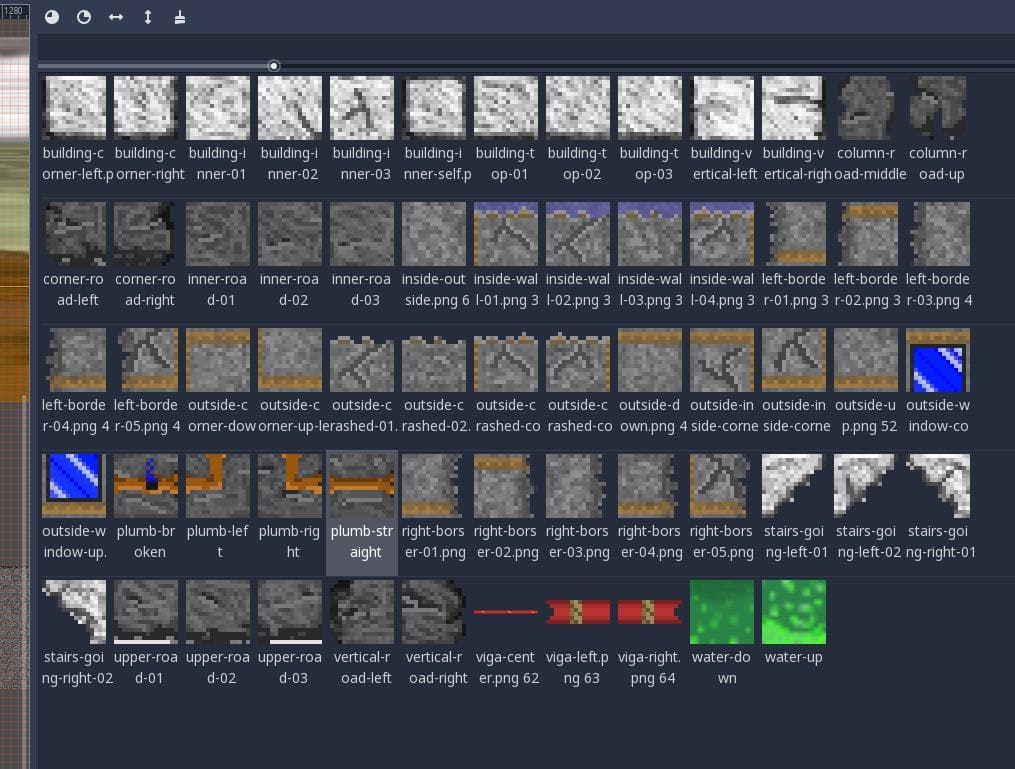Toggle Flip Vertically arrow icon
The width and height of the screenshot is (1015, 769).
point(148,17)
